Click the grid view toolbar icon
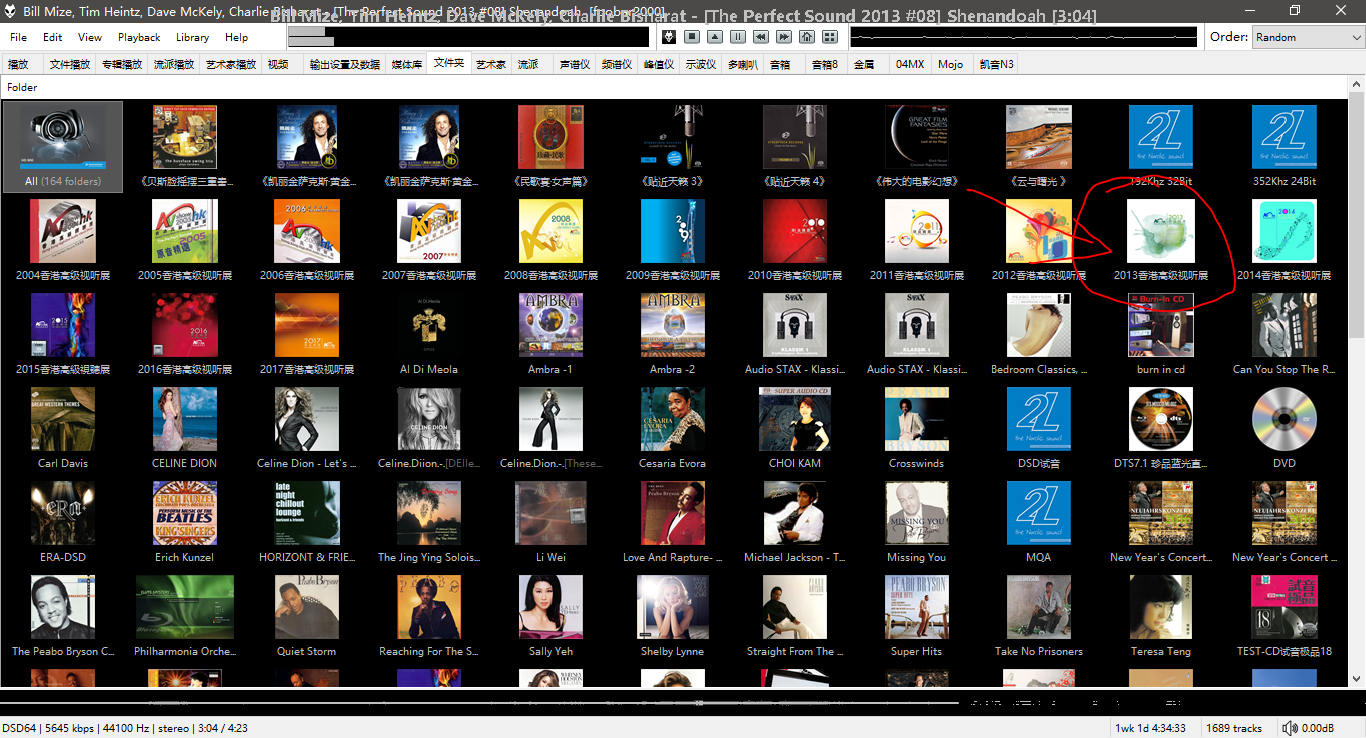The height and width of the screenshot is (738, 1366). coord(830,37)
